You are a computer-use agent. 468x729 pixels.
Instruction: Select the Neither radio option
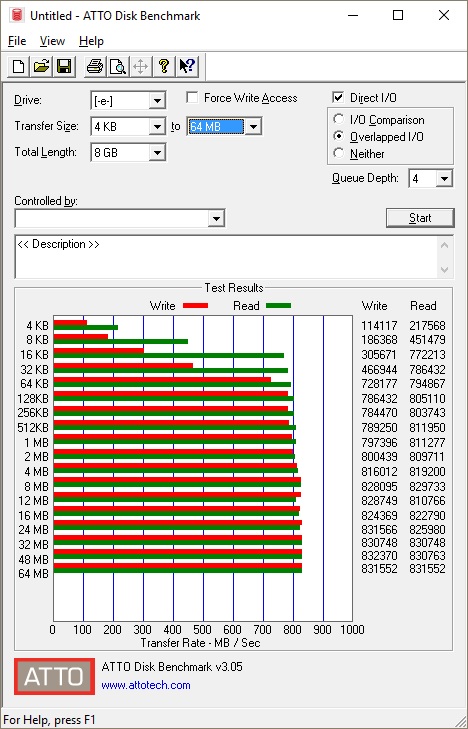point(339,153)
